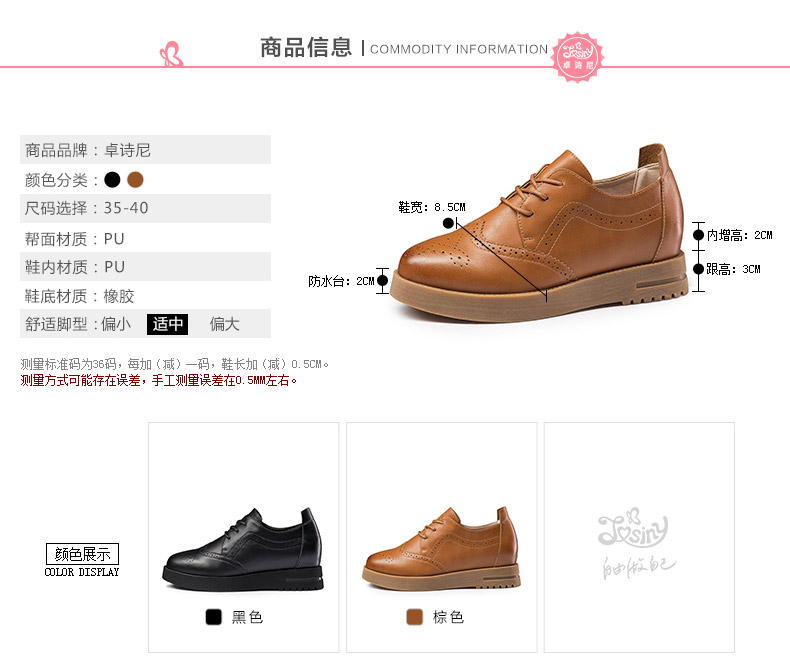Open the large brown brogue shoe image
This screenshot has width=790, height=666.
click(539, 233)
